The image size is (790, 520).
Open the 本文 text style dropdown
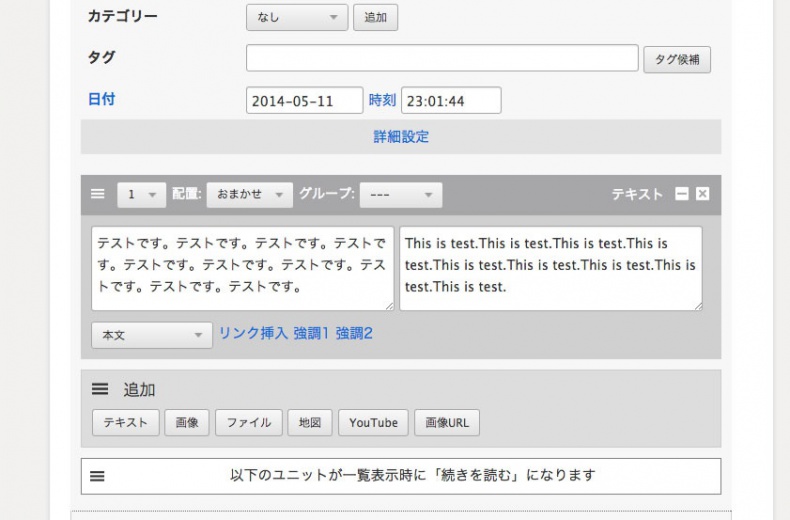151,335
